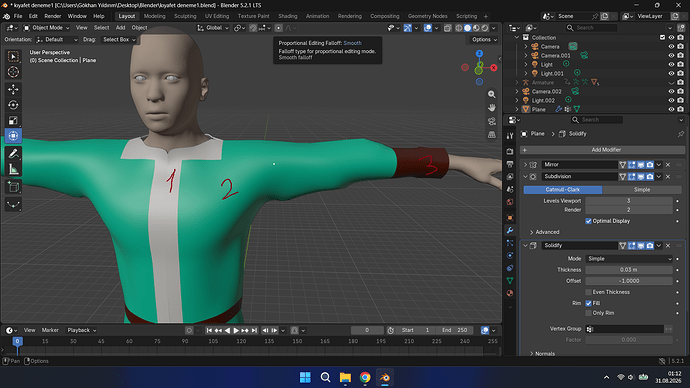This screenshot has height=388, width=690.
Task: Switch to the UV Editing workspace tab
Action: click(217, 16)
